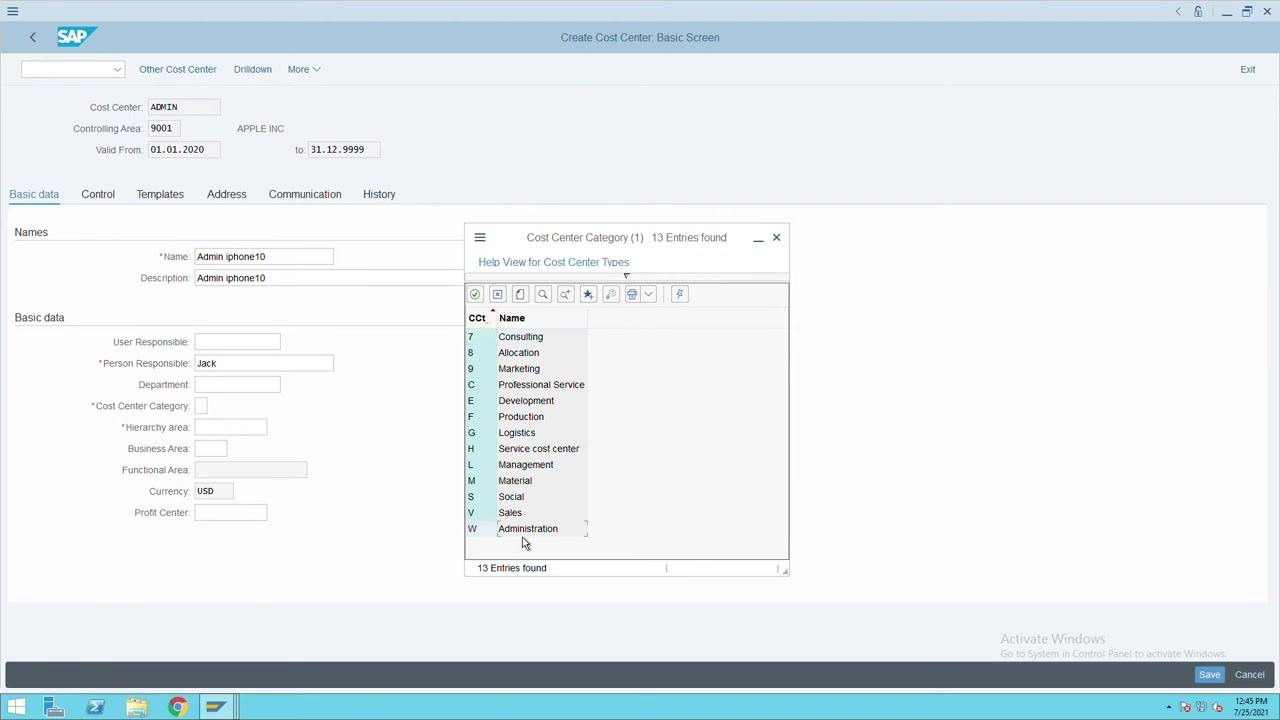Viewport: 1280px width, 720px height.
Task: Select the Sales category row
Action: point(526,513)
